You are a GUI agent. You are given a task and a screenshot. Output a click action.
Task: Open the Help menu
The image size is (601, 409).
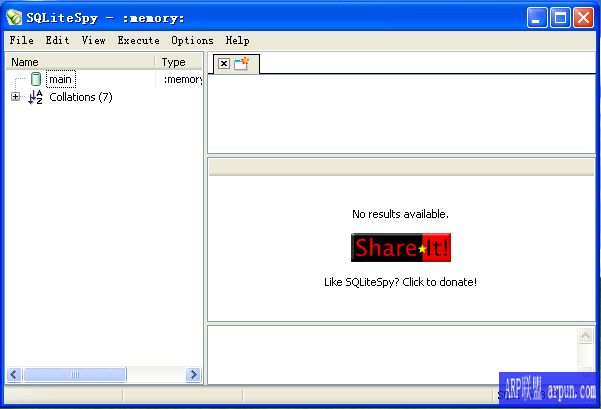[237, 40]
